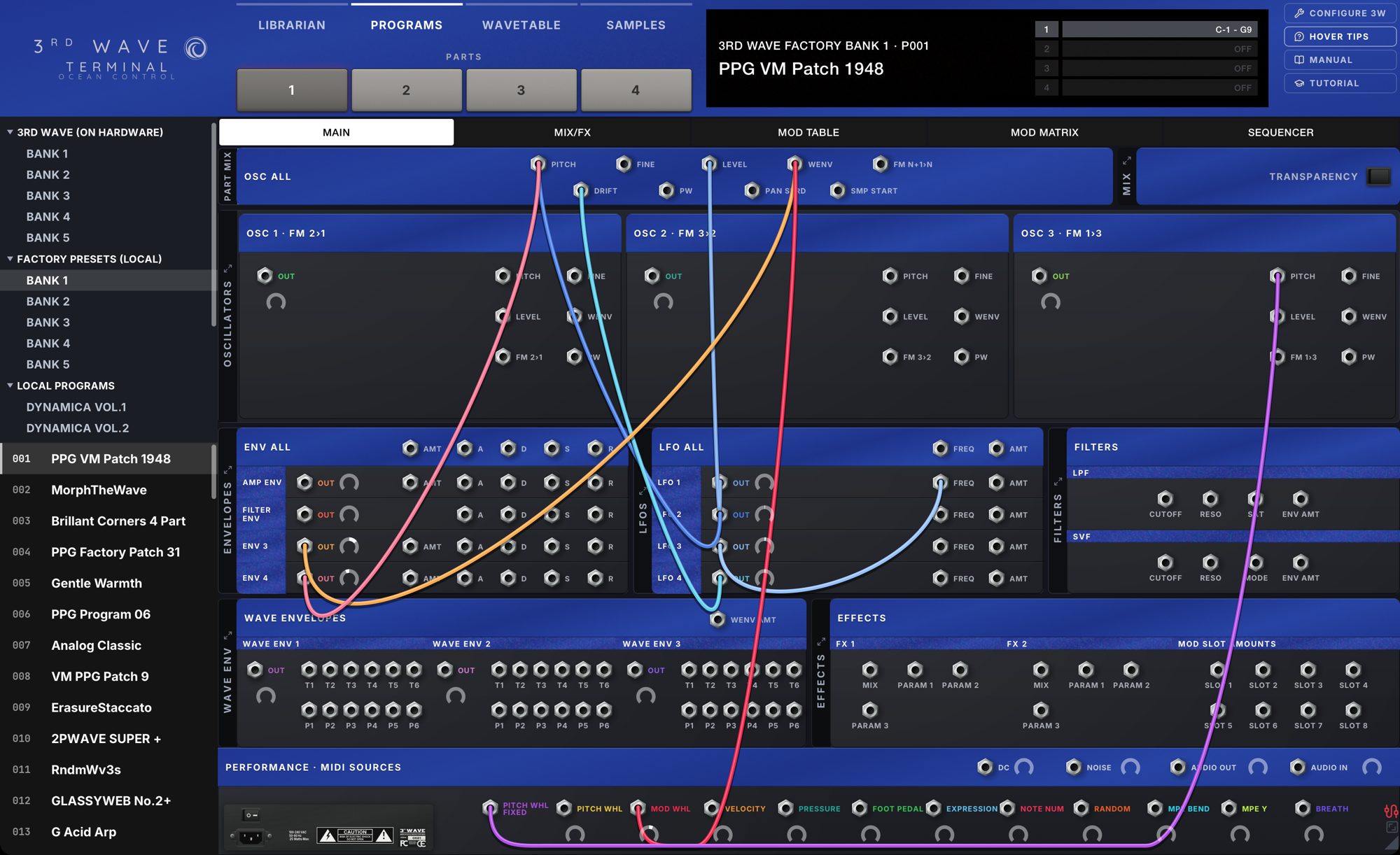Click the AMP ENV OUT jack

[304, 482]
